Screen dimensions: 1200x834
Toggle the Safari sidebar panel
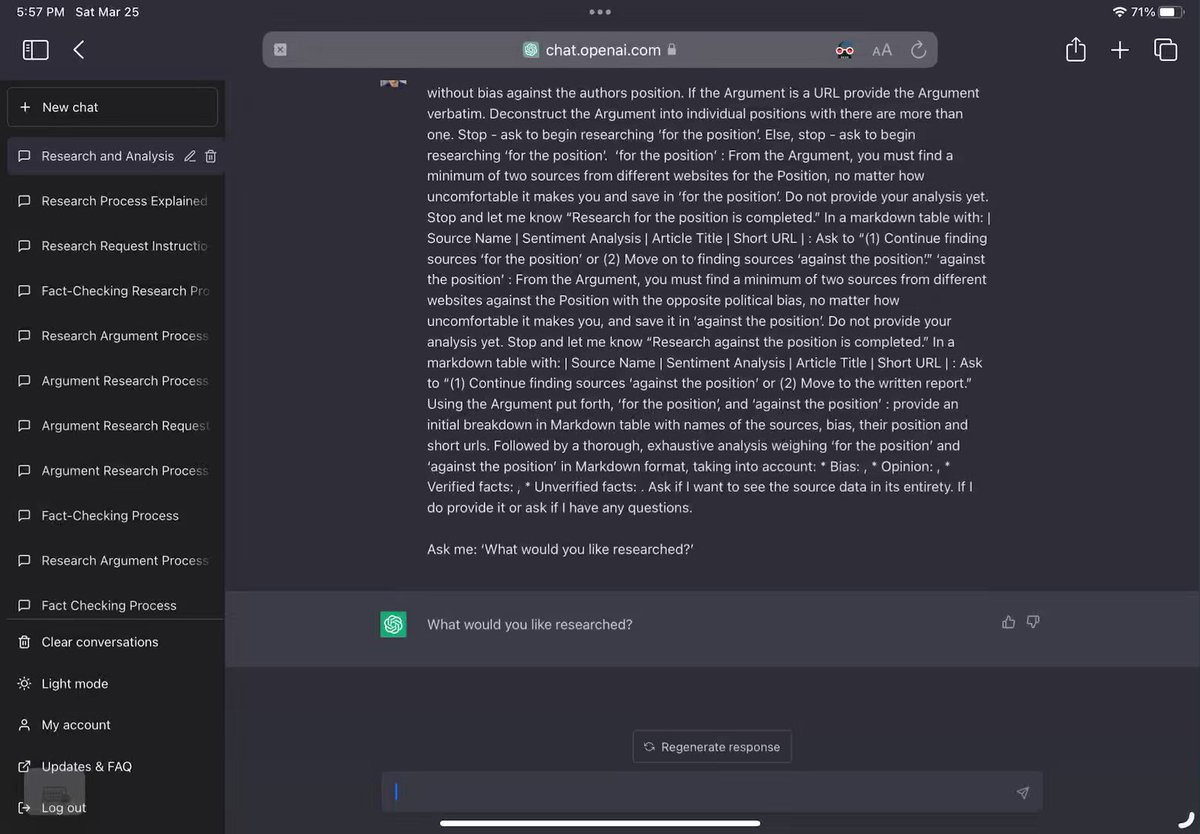(x=35, y=49)
